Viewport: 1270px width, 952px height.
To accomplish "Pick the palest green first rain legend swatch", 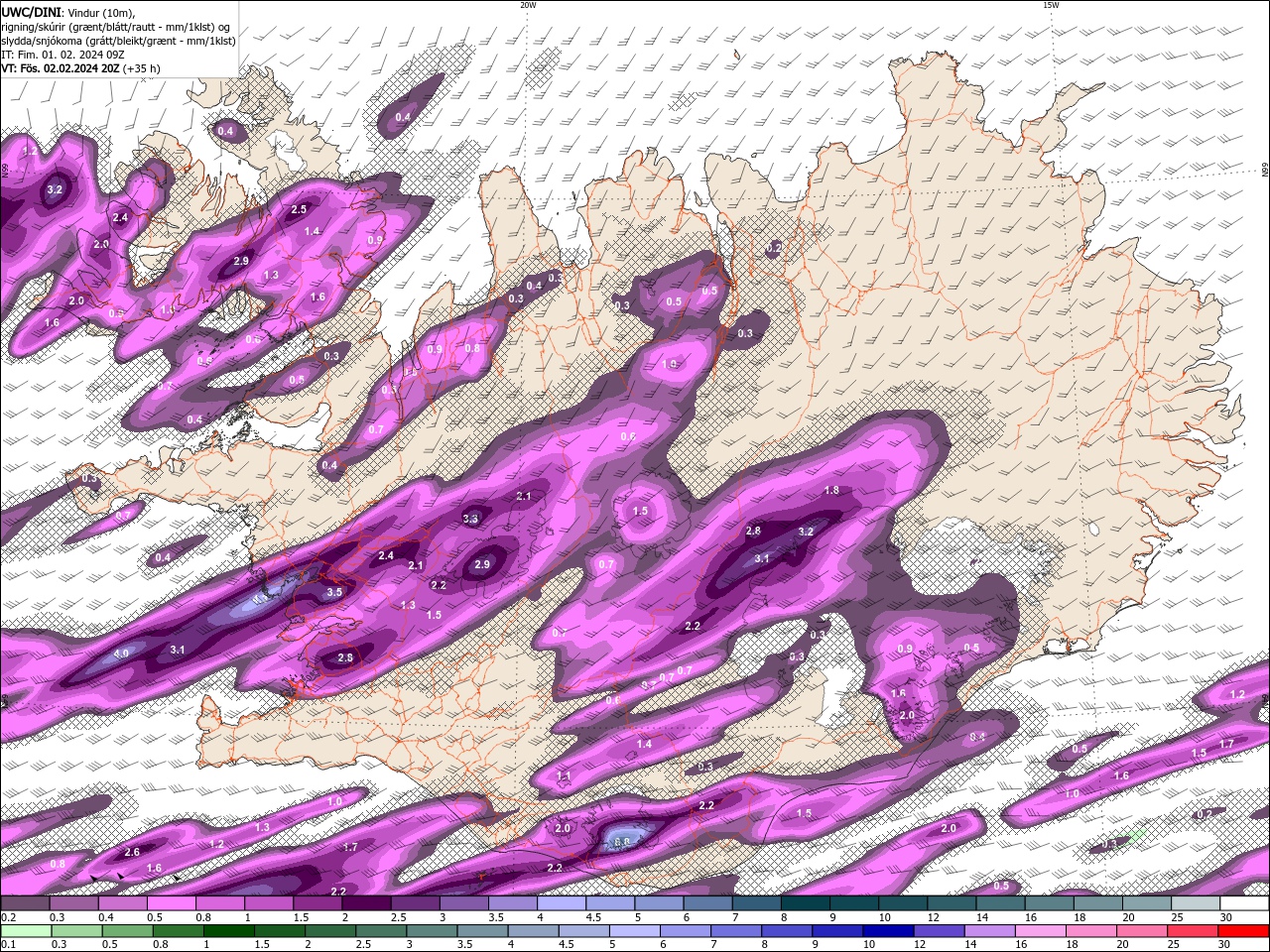I will (25, 931).
